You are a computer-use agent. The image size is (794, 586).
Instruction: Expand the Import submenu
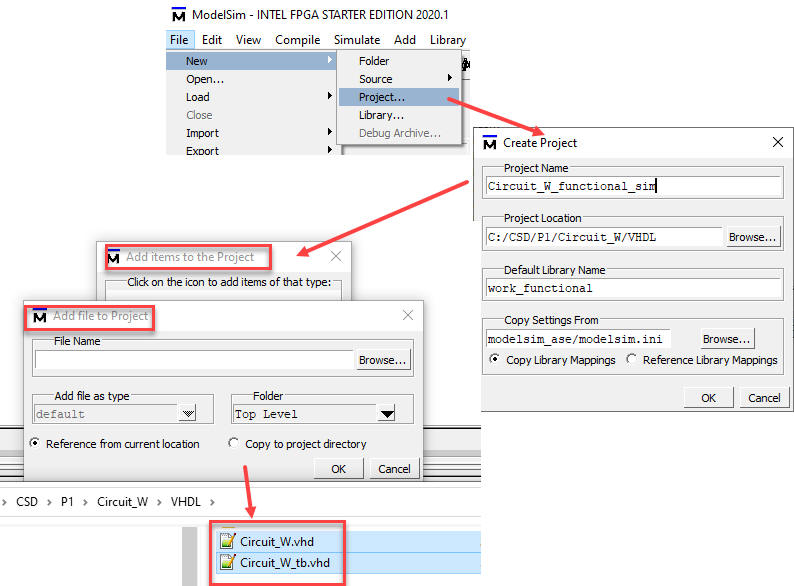251,133
